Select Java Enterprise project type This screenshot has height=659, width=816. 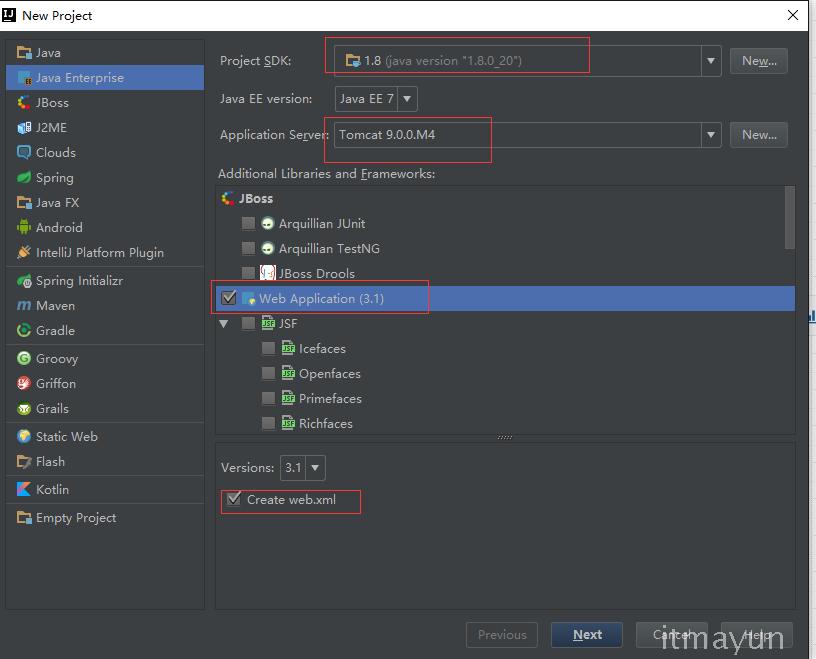pos(105,78)
